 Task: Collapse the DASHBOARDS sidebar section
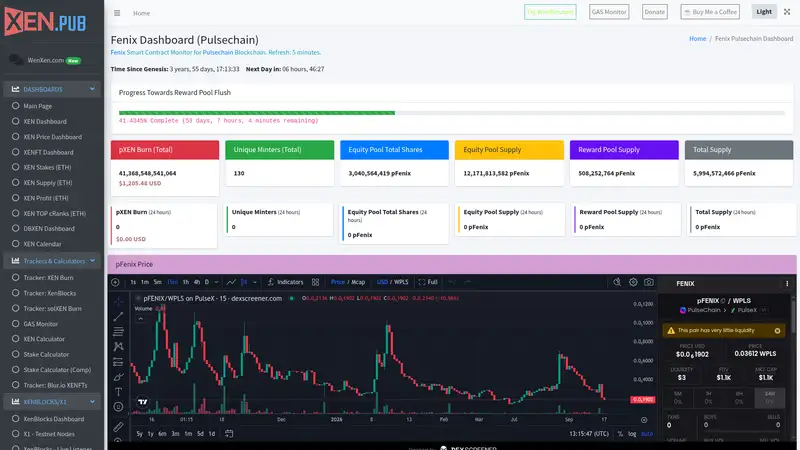pyautogui.click(x=52, y=89)
